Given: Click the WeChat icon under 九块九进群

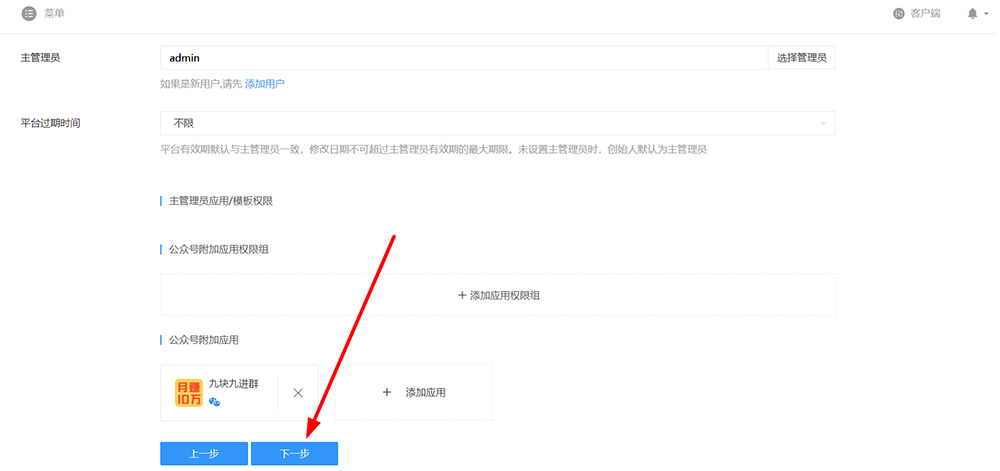Looking at the screenshot, I should click(x=214, y=402).
